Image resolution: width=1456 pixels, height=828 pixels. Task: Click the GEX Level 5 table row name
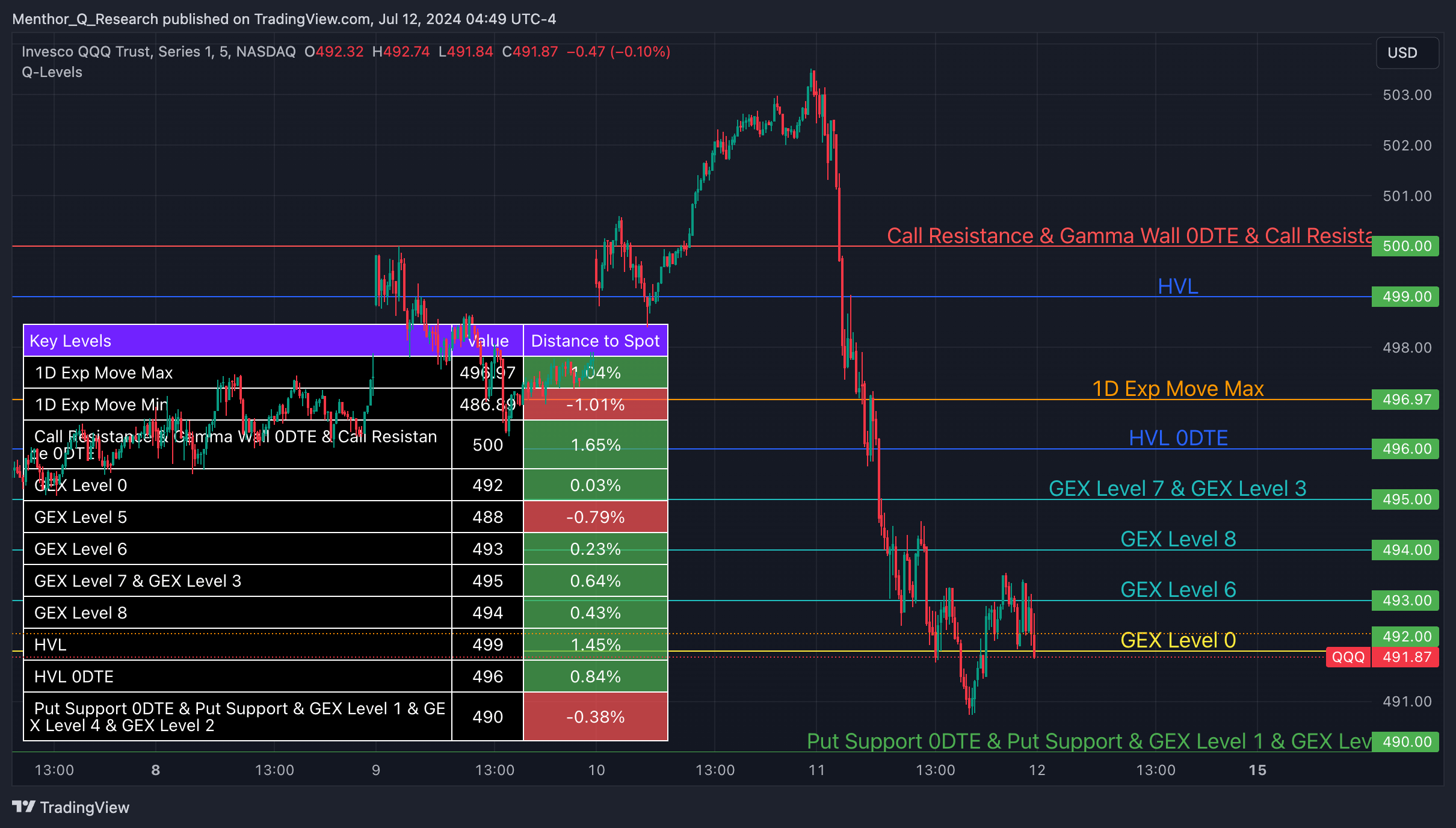pos(81,517)
